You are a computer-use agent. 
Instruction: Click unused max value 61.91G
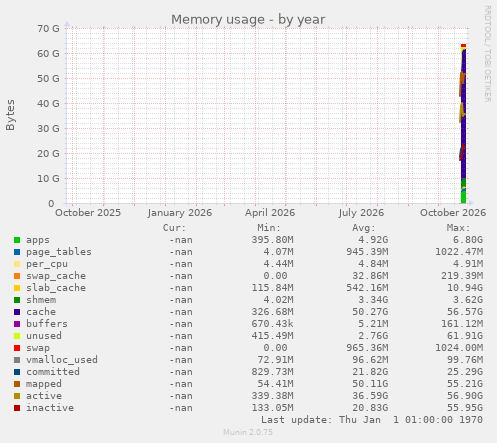point(465,336)
